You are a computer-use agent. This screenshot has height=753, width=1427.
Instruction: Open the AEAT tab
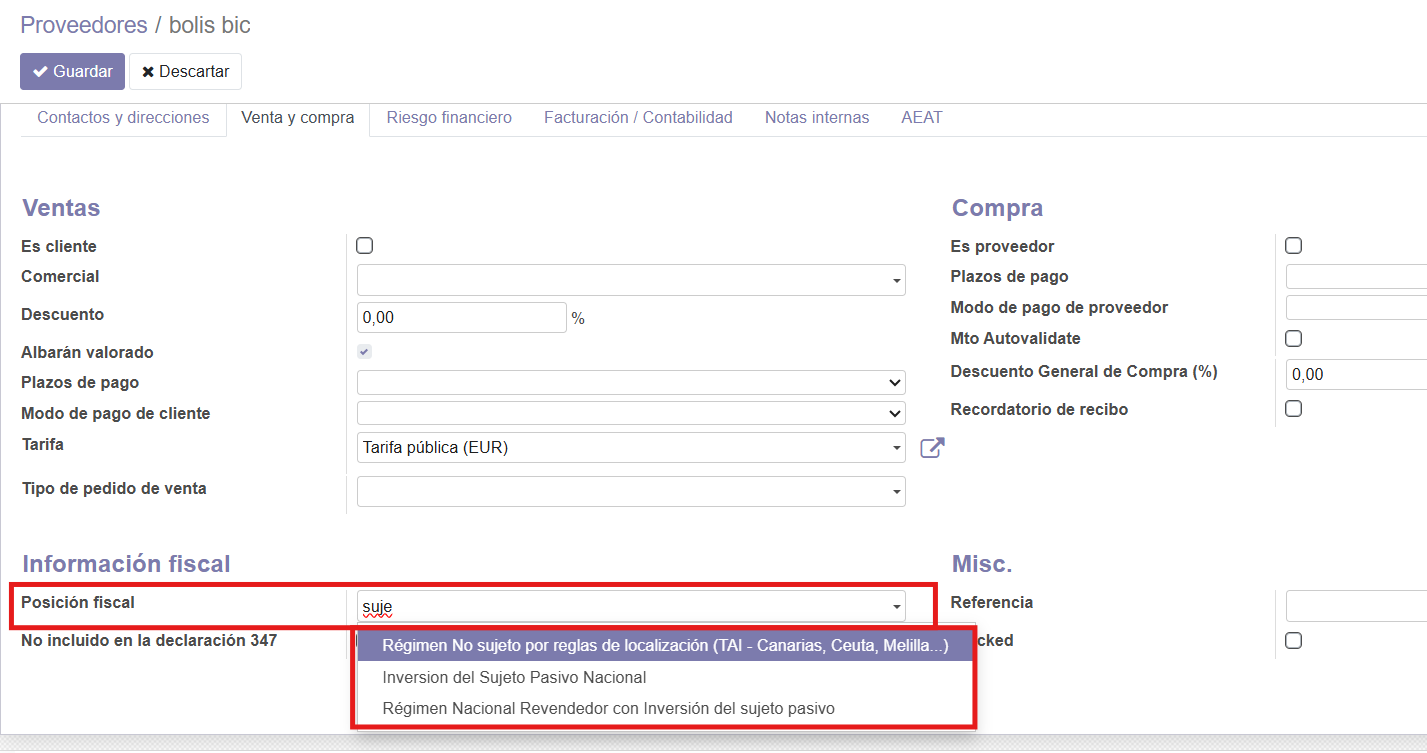coord(921,118)
